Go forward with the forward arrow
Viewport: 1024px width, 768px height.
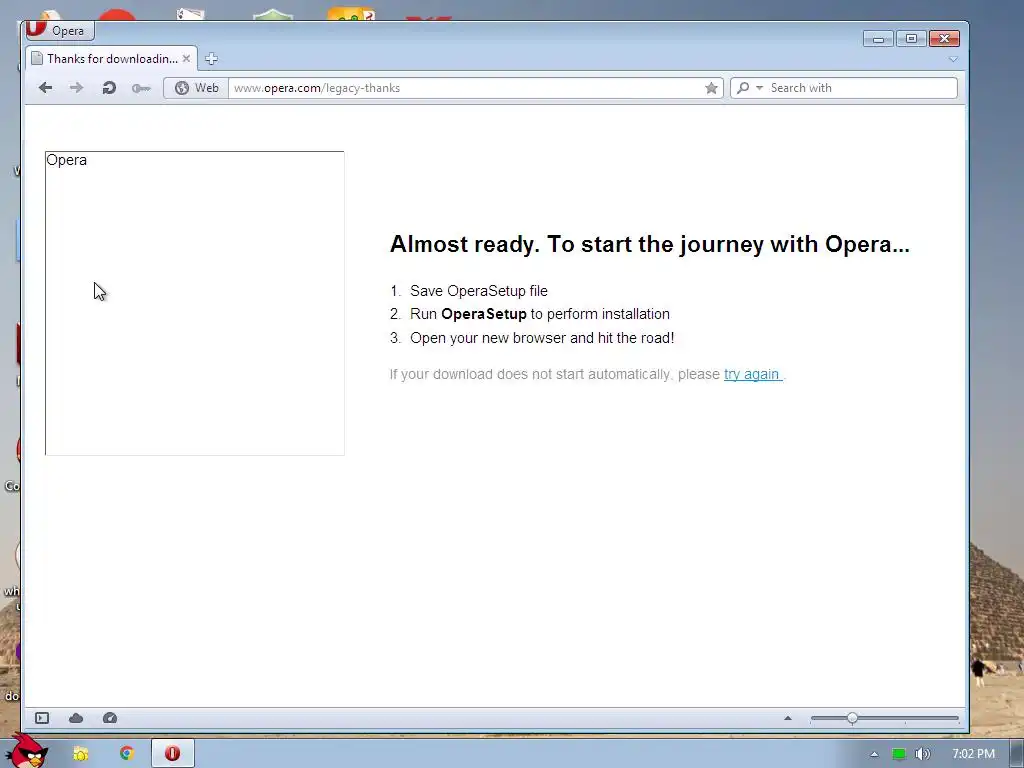coord(76,88)
